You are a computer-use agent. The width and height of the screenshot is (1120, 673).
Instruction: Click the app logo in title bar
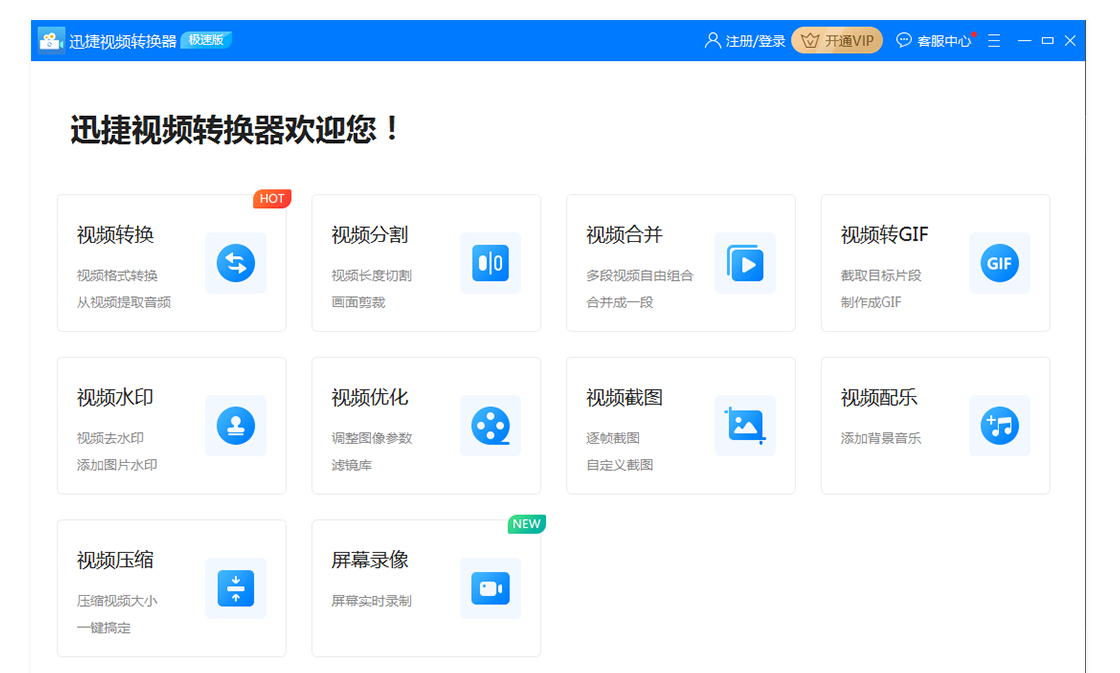tap(51, 41)
